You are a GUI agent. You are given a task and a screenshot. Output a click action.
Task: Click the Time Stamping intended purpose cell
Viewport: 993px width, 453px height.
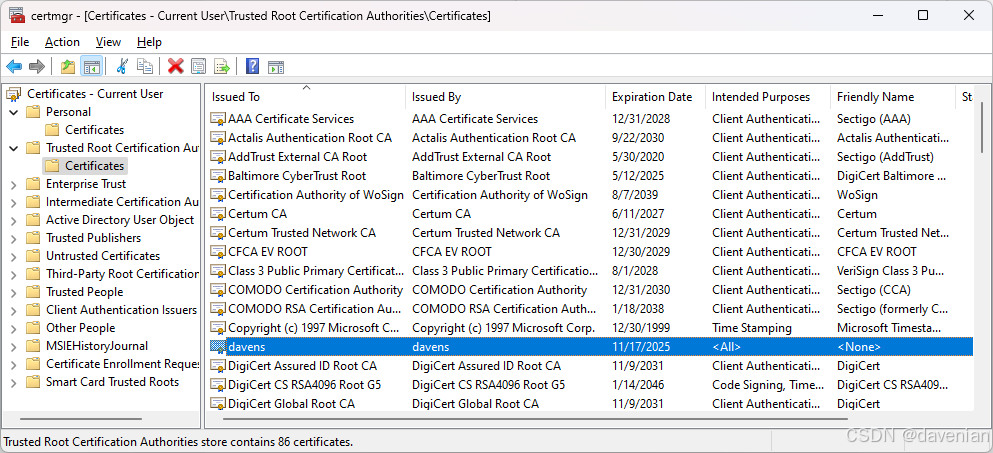(752, 328)
